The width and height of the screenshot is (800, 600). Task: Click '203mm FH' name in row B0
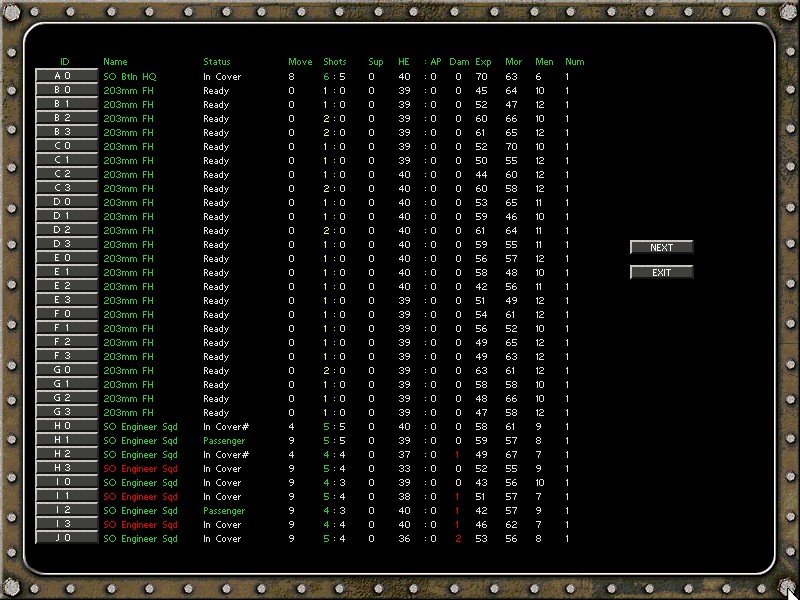click(x=129, y=91)
